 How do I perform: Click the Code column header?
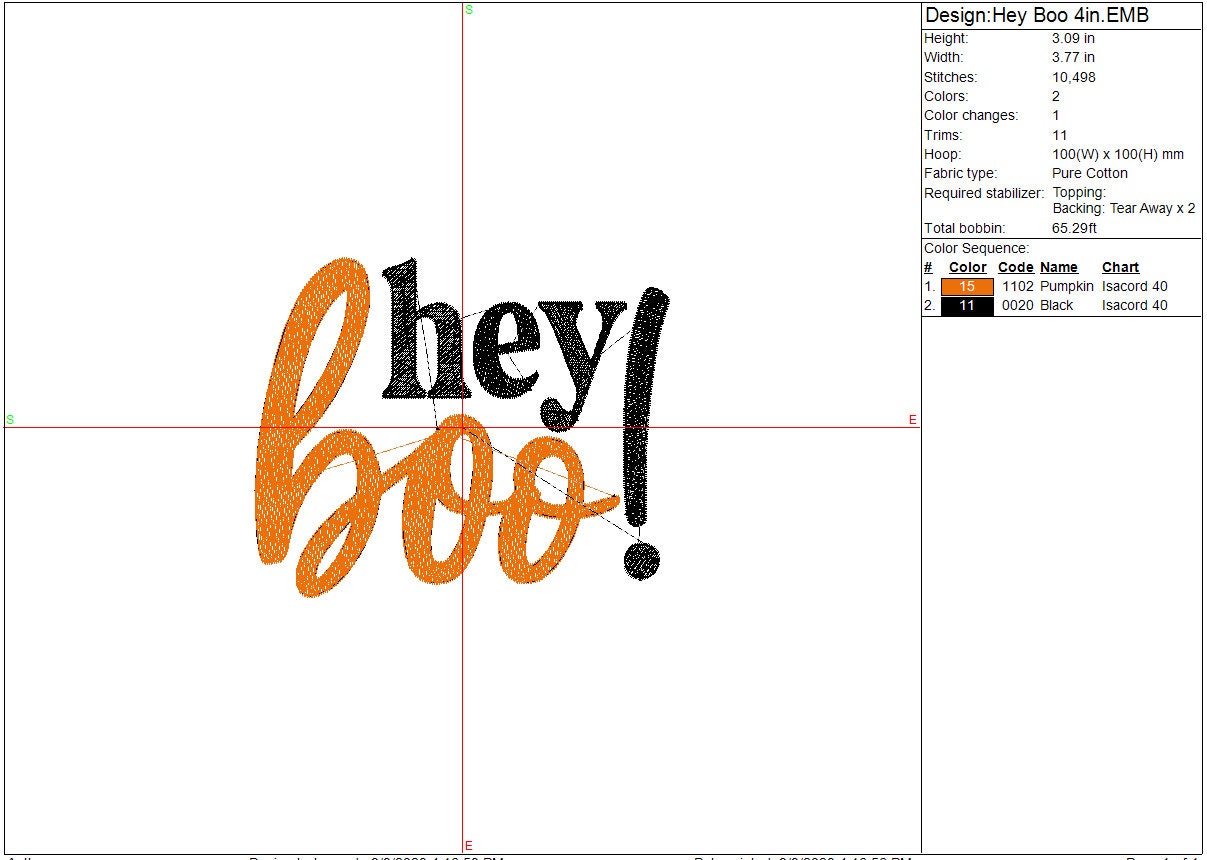pos(1015,268)
